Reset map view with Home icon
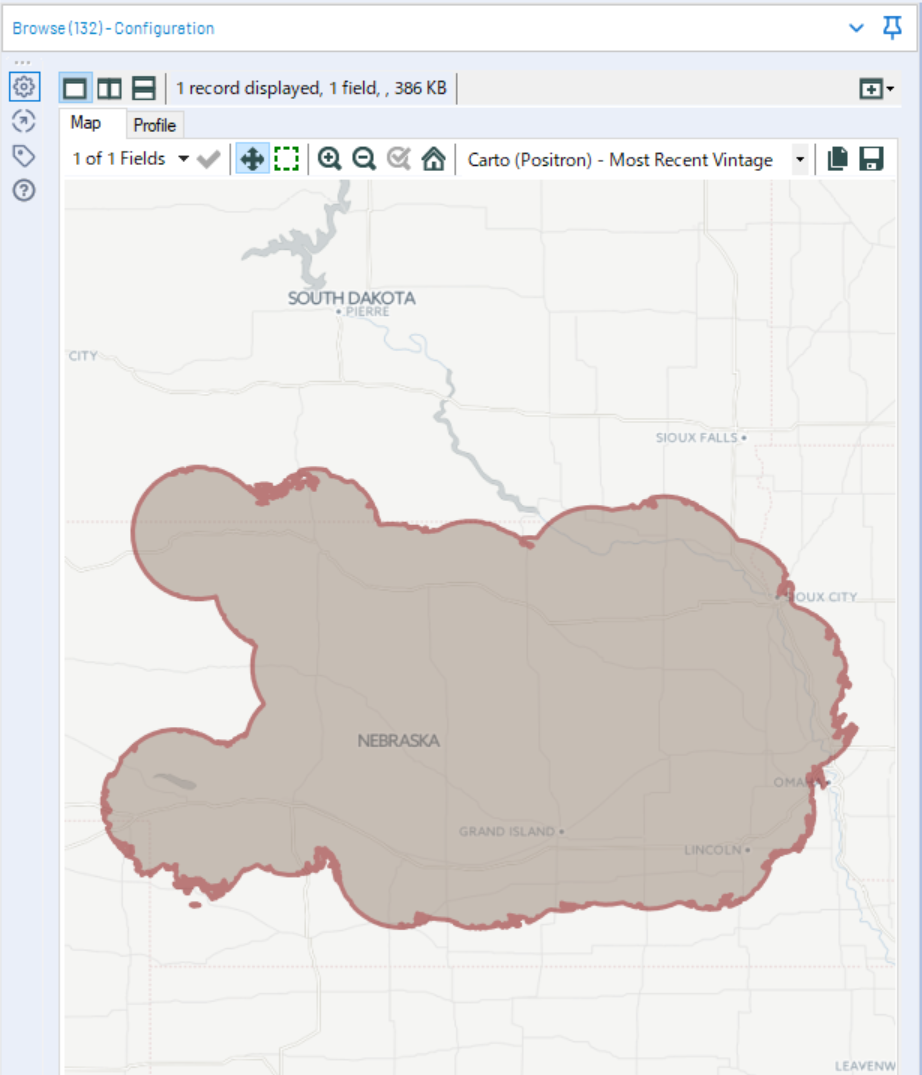 [x=433, y=159]
